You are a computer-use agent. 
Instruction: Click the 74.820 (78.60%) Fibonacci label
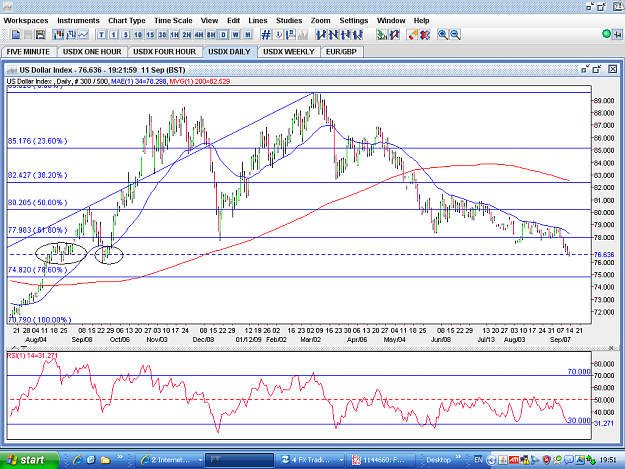37,270
